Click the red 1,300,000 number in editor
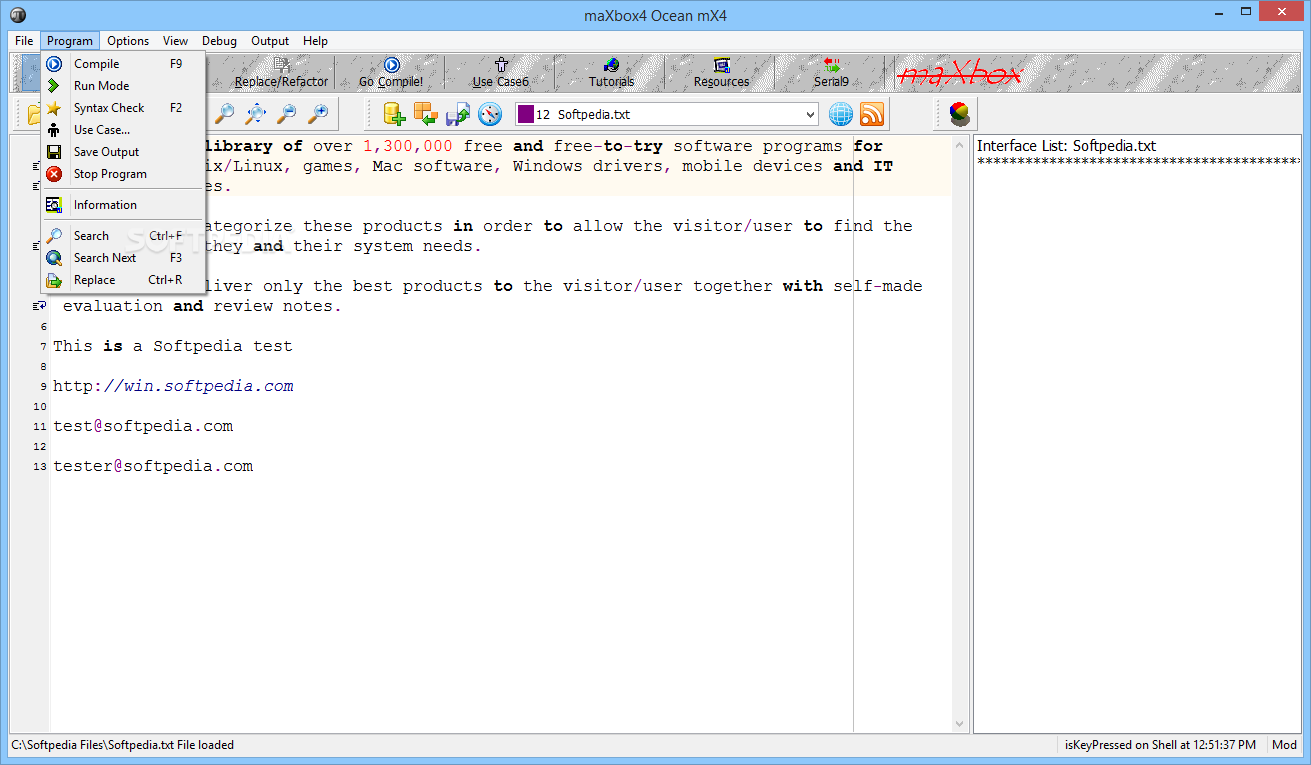The width and height of the screenshot is (1311, 765). [x=408, y=146]
